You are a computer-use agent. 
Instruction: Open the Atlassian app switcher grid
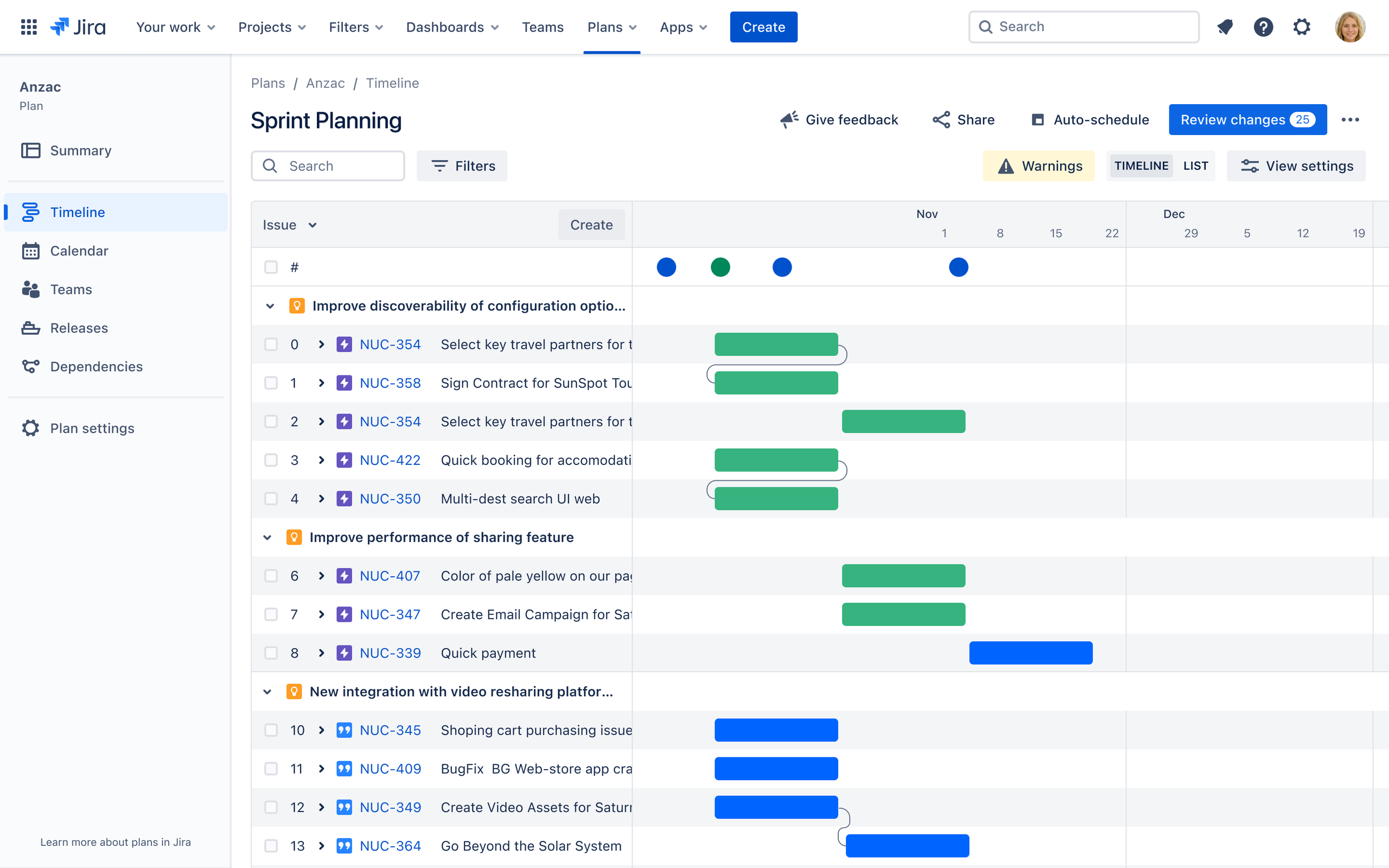pyautogui.click(x=28, y=27)
